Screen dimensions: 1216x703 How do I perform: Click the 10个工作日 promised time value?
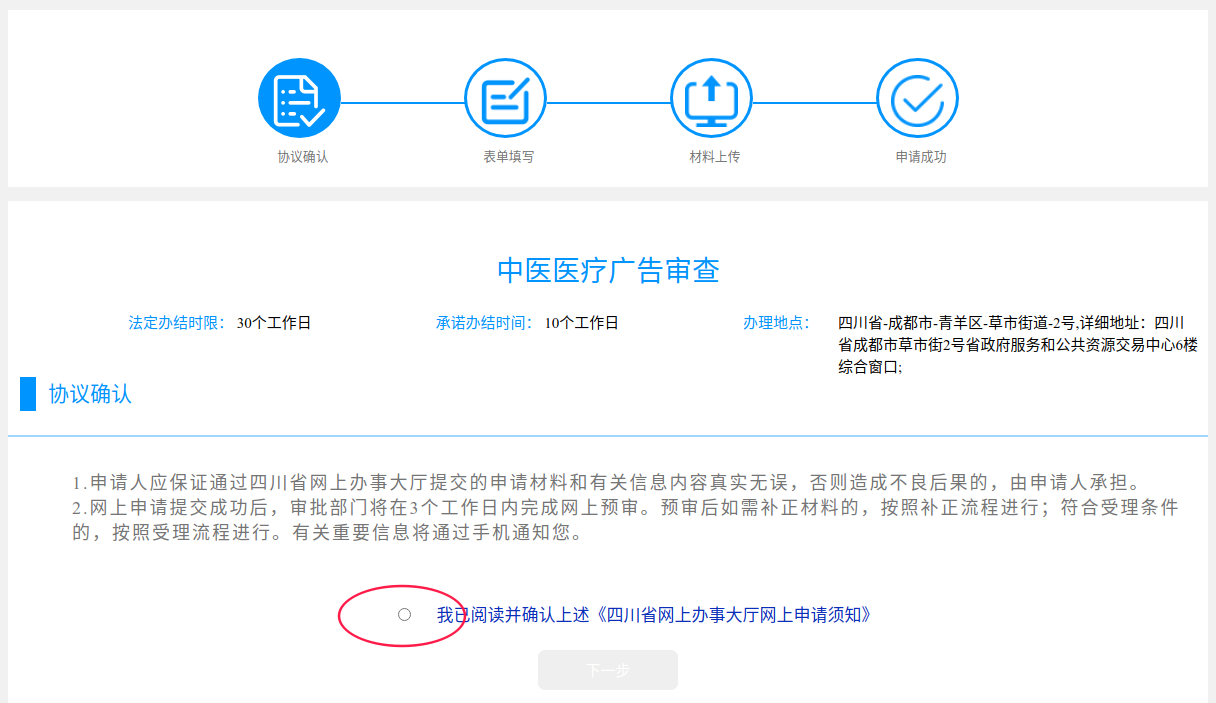[x=582, y=323]
